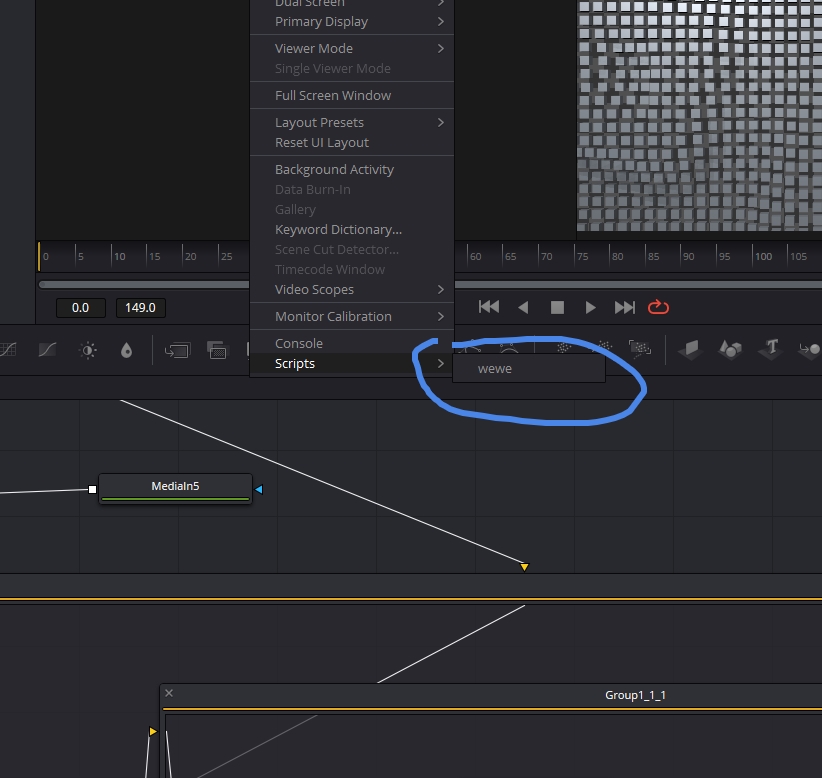Add a Brightness Contrast node from toolbar
The image size is (822, 778).
pyautogui.click(x=88, y=350)
